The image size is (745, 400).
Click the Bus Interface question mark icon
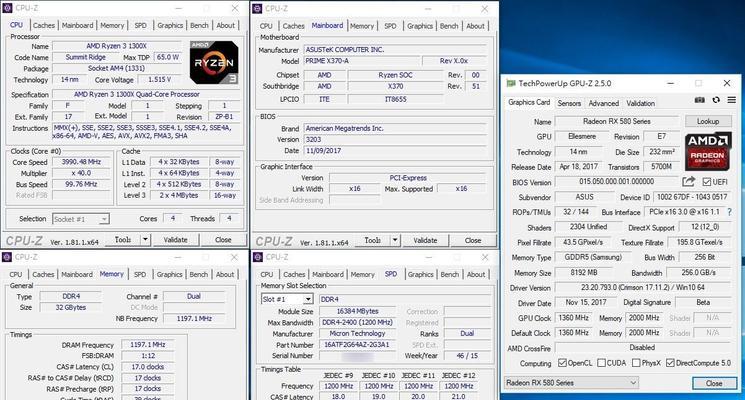coord(729,212)
